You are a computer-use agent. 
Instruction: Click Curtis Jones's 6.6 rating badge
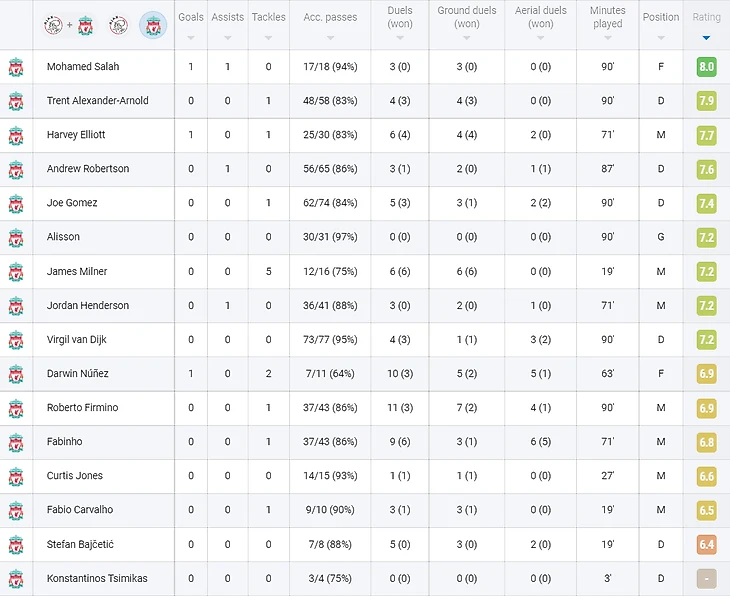point(706,476)
